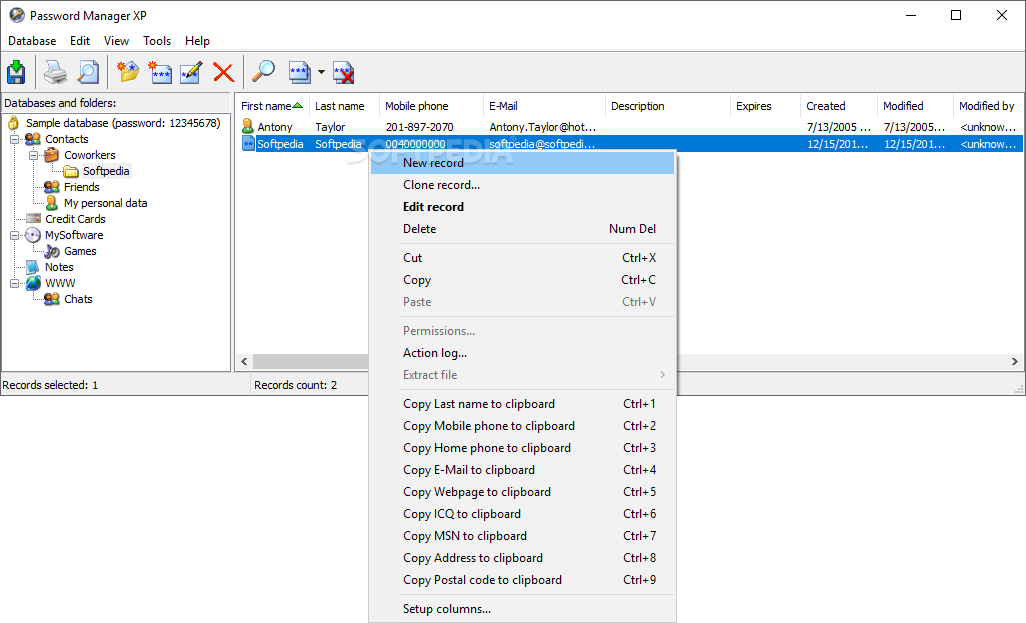
Task: Click the Softpedia folder icon in the tree
Action: 71,171
